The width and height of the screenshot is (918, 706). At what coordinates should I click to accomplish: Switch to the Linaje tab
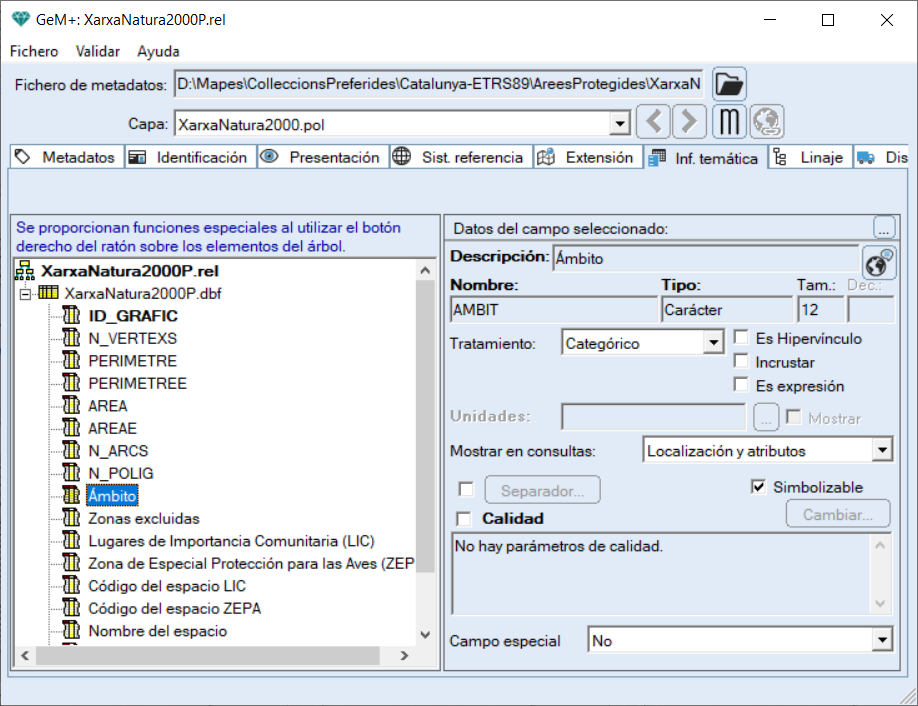click(810, 157)
